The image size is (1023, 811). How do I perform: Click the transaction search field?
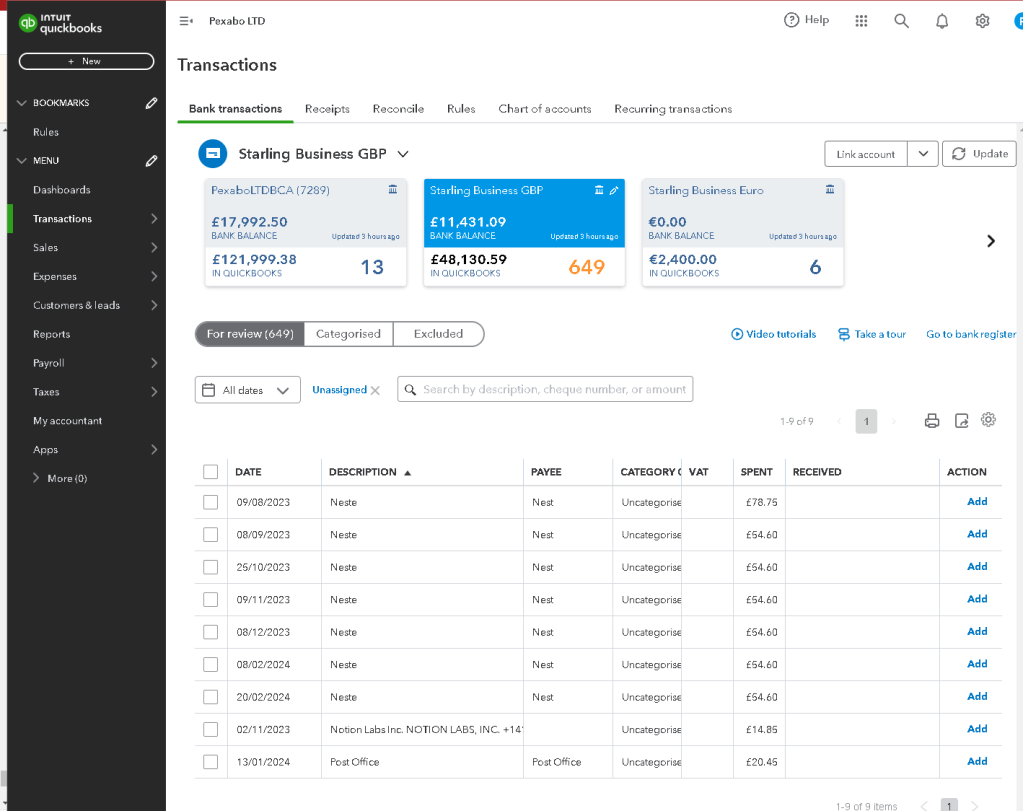pos(545,390)
